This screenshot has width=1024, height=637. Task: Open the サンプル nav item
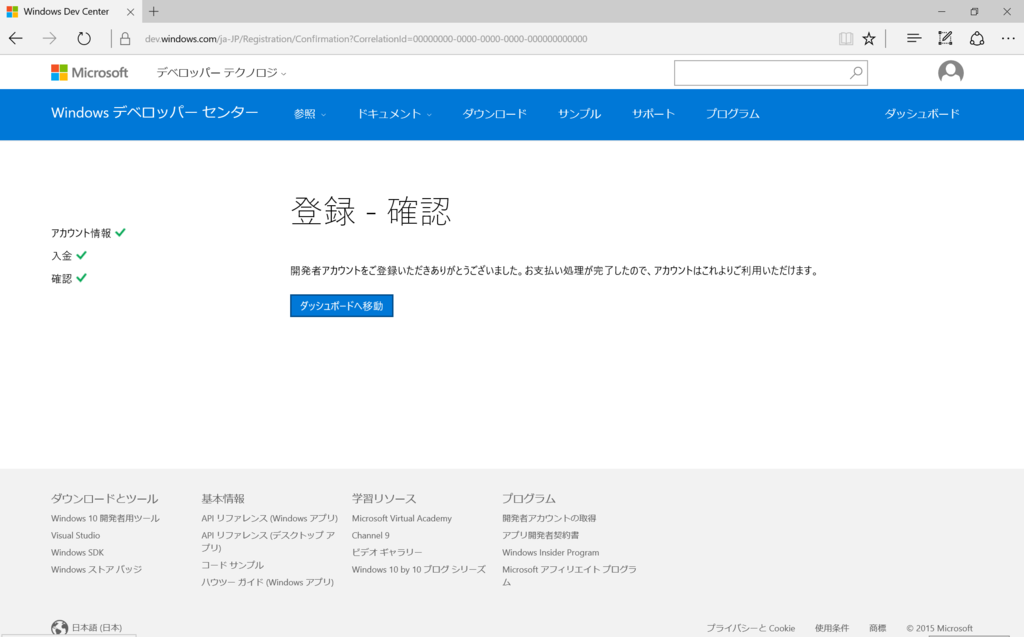(579, 114)
